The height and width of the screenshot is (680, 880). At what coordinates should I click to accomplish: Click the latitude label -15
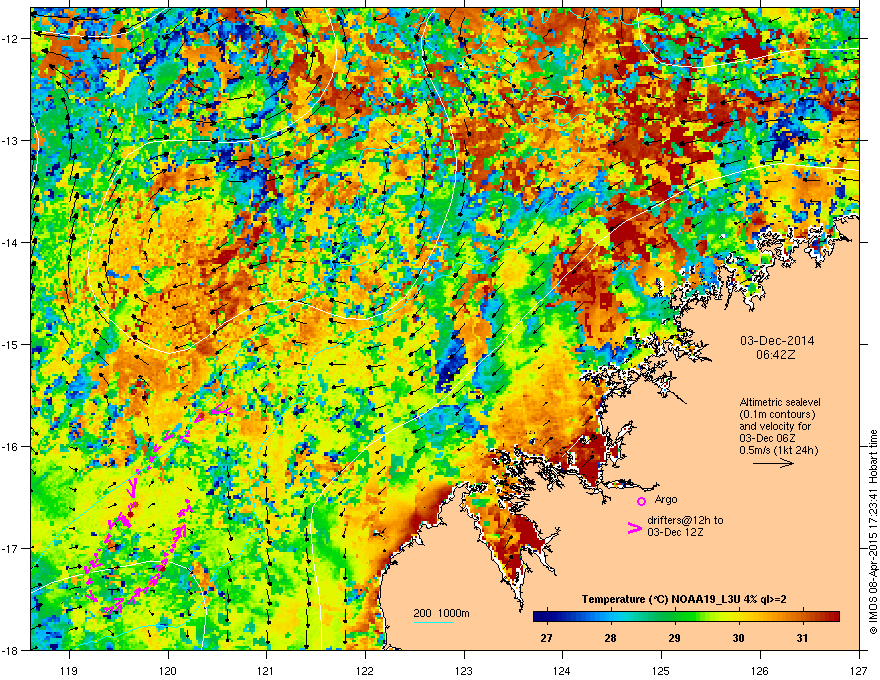(x=11, y=344)
